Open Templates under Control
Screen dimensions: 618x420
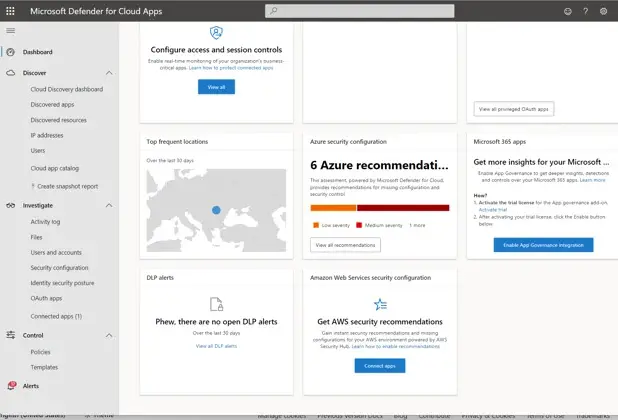(44, 367)
